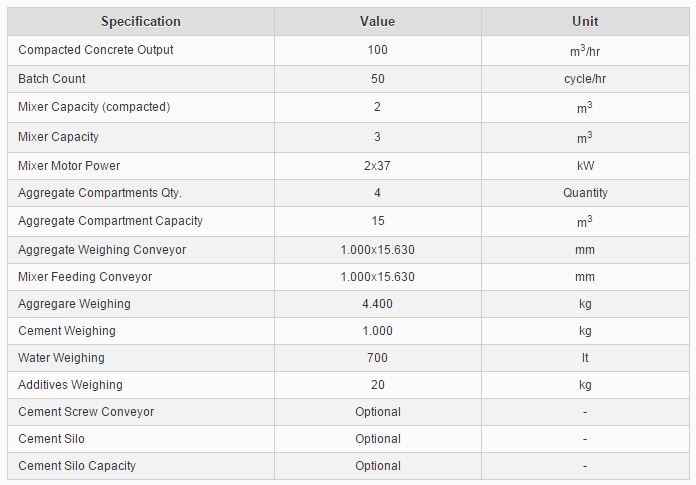Select the Aggregate Weighing Conveyor label

(102, 249)
